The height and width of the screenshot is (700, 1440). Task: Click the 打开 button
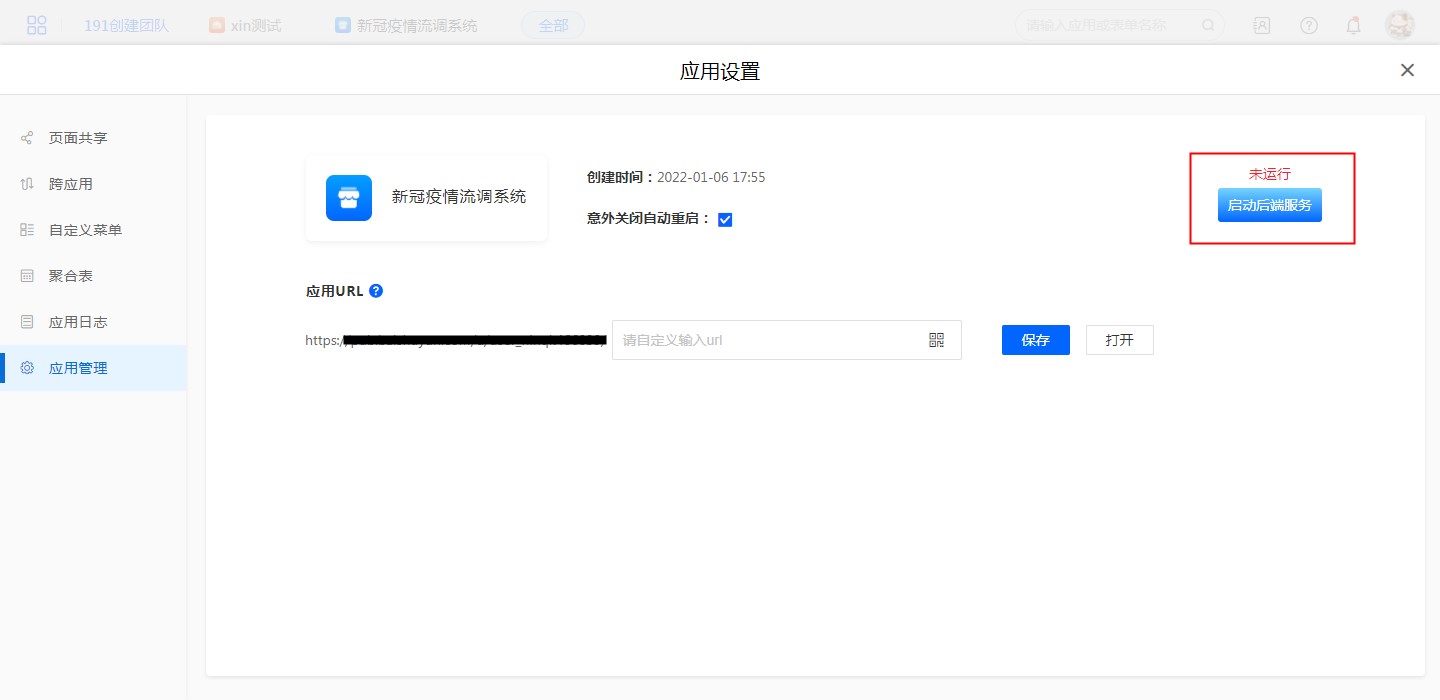[x=1119, y=340]
